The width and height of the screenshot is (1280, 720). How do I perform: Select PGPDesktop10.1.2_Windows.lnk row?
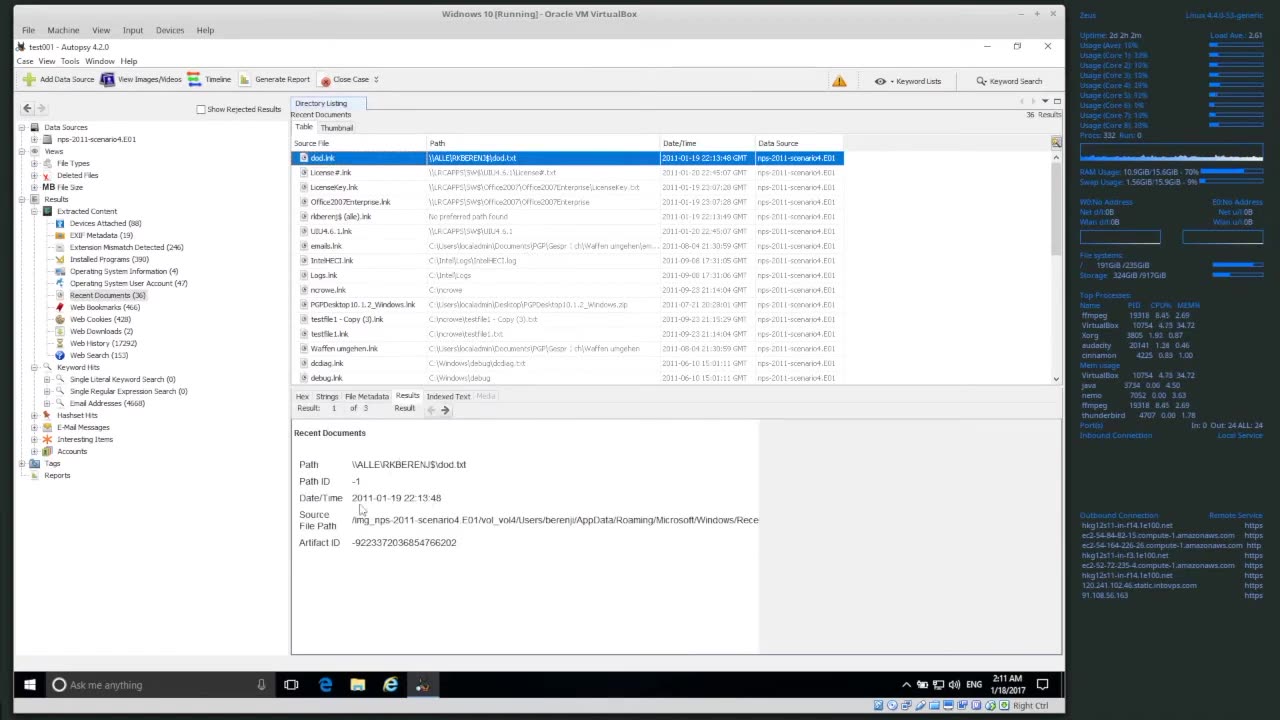point(567,305)
